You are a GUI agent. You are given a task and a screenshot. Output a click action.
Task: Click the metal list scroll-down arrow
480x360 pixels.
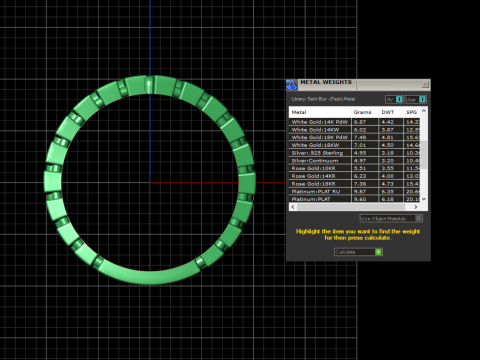424,199
